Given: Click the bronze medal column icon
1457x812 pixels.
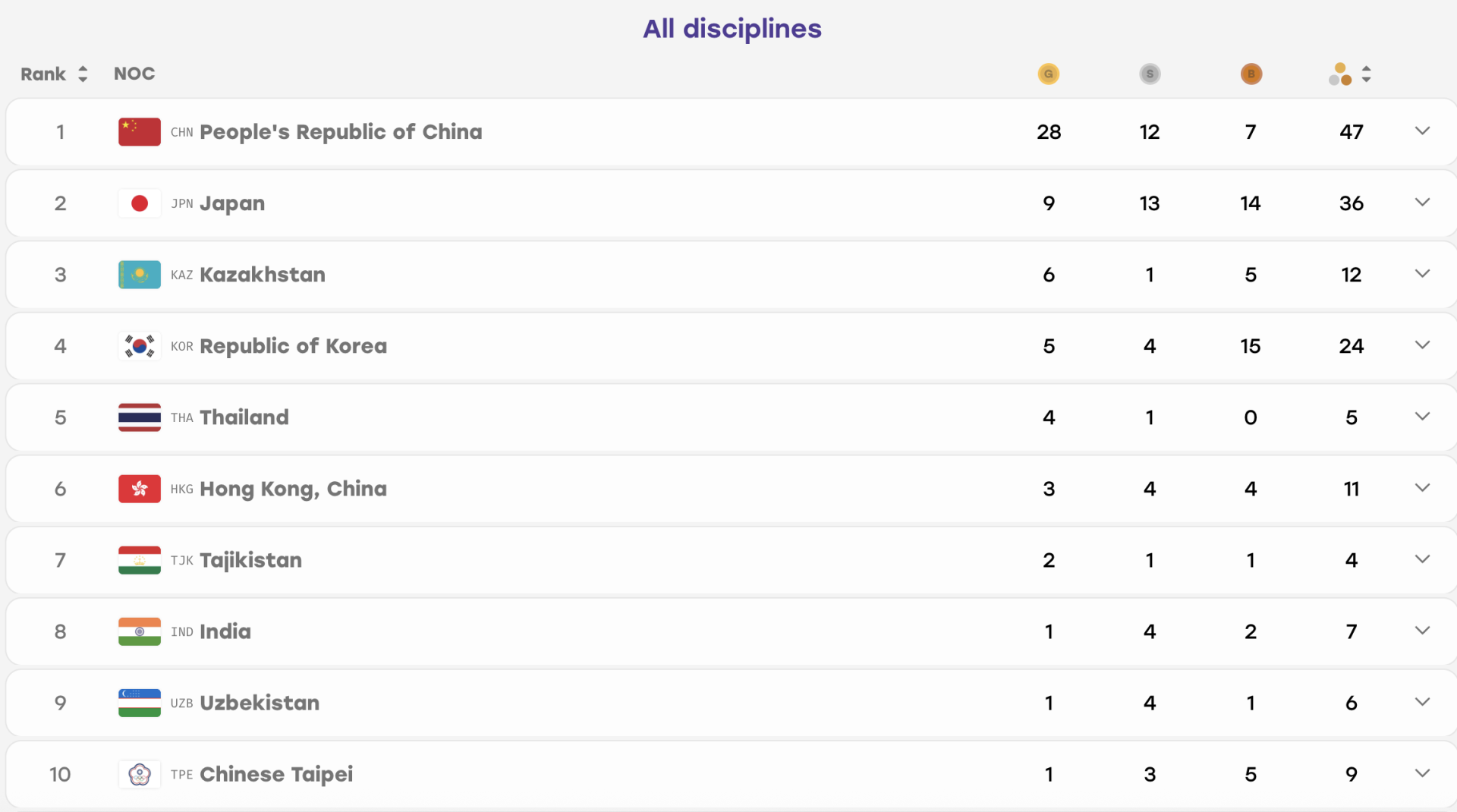Looking at the screenshot, I should tap(1251, 74).
